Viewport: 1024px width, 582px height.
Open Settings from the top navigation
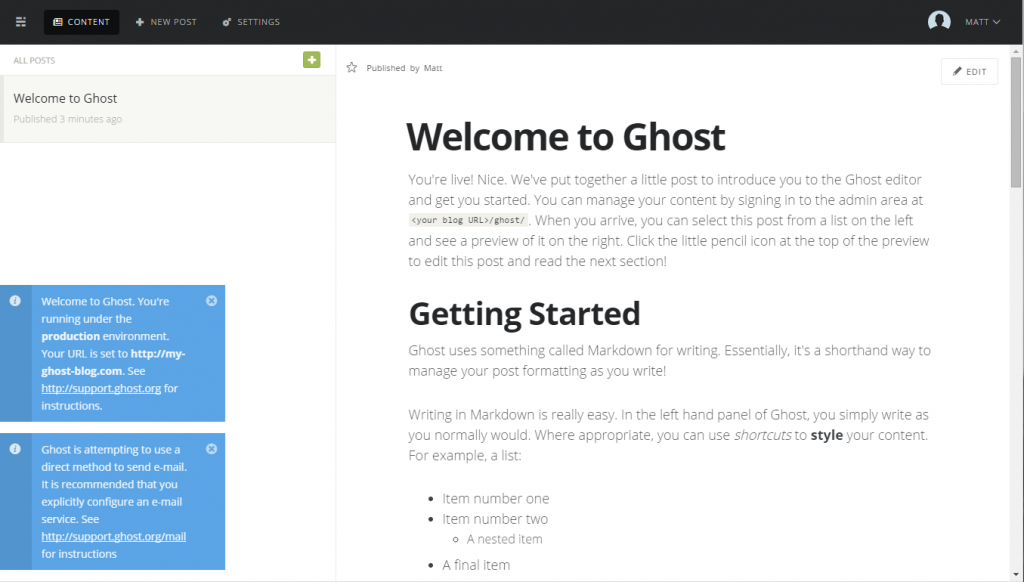click(250, 21)
